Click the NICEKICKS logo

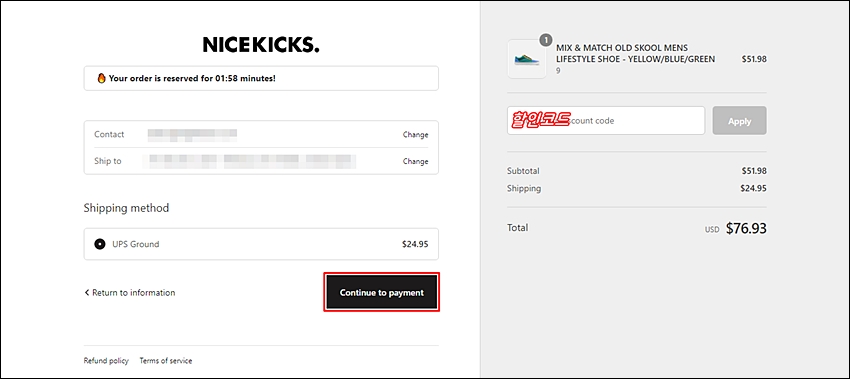point(261,45)
